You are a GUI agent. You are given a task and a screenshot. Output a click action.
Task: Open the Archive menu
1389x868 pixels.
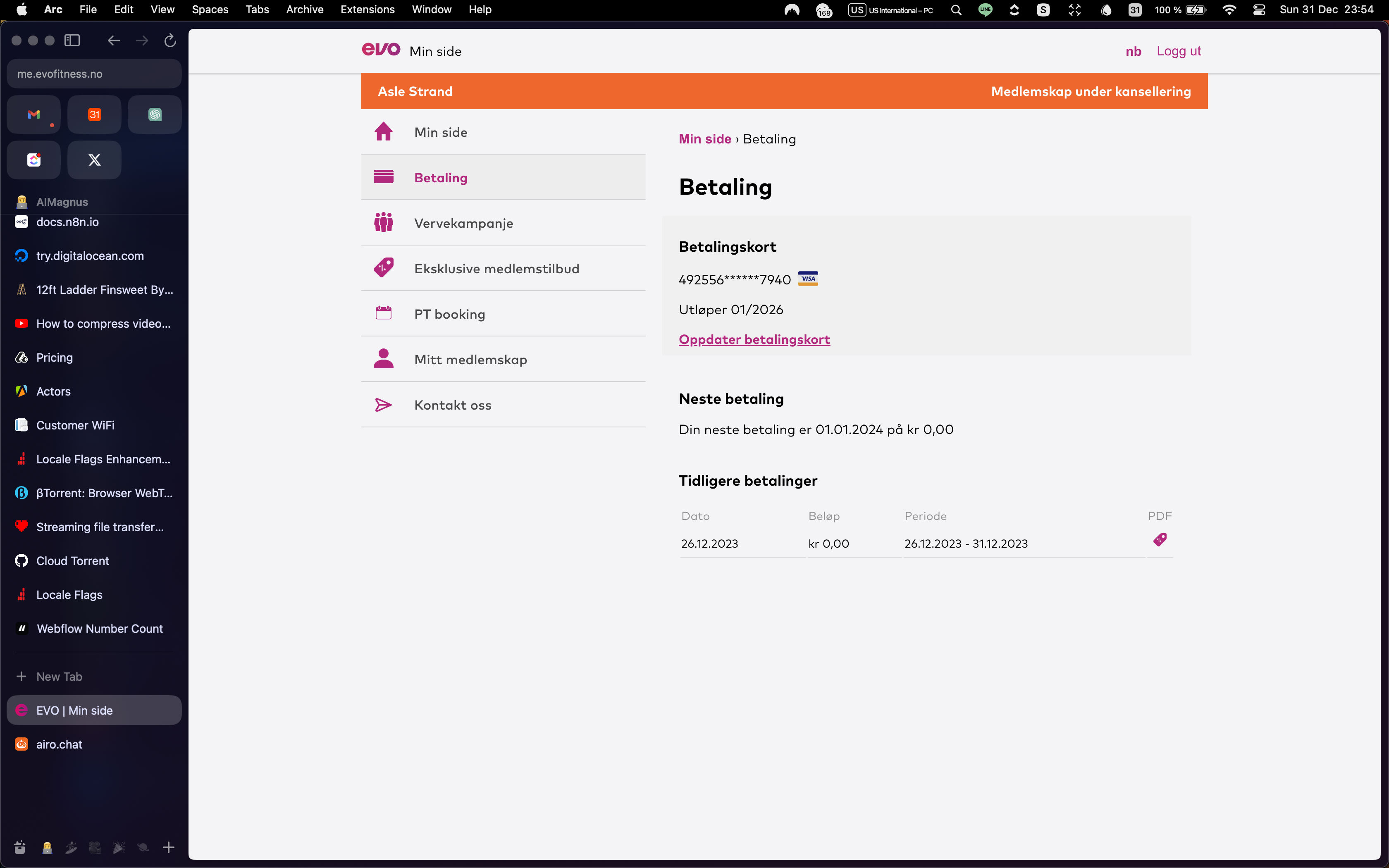click(x=304, y=10)
